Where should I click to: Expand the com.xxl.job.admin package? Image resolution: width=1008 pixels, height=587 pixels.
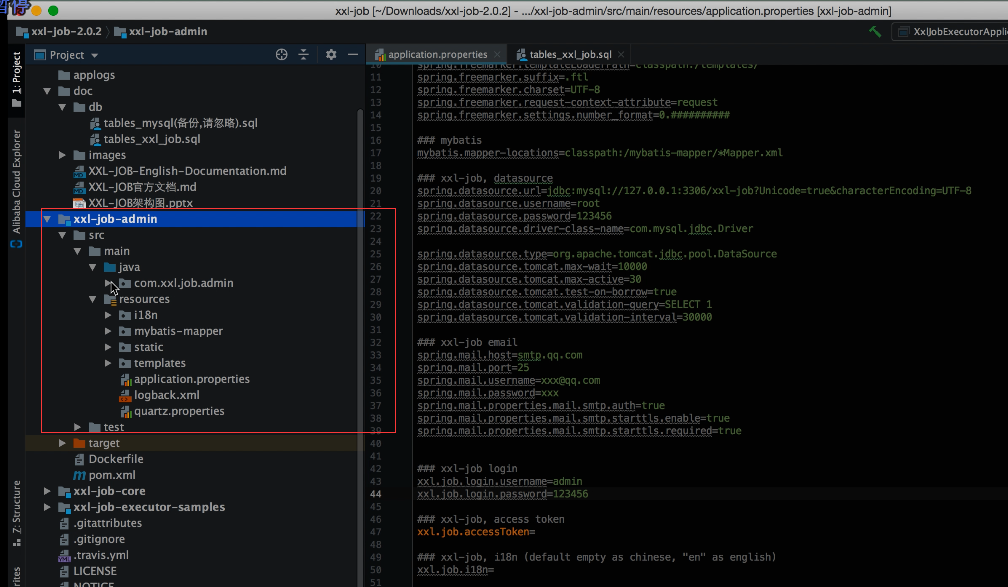pyautogui.click(x=108, y=283)
